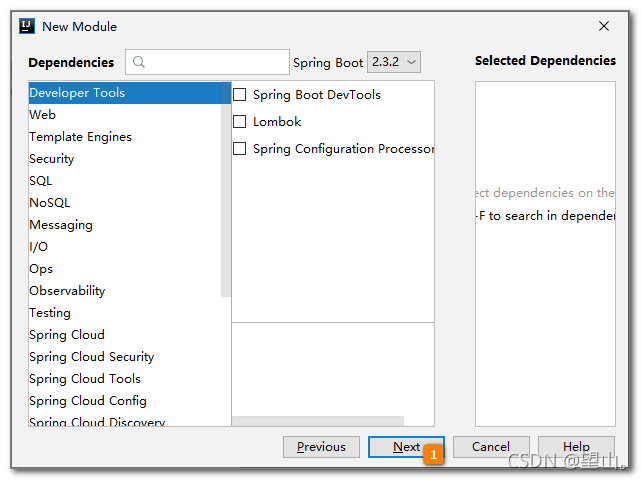Select the NoSQL category
The image size is (641, 480).
125,203
